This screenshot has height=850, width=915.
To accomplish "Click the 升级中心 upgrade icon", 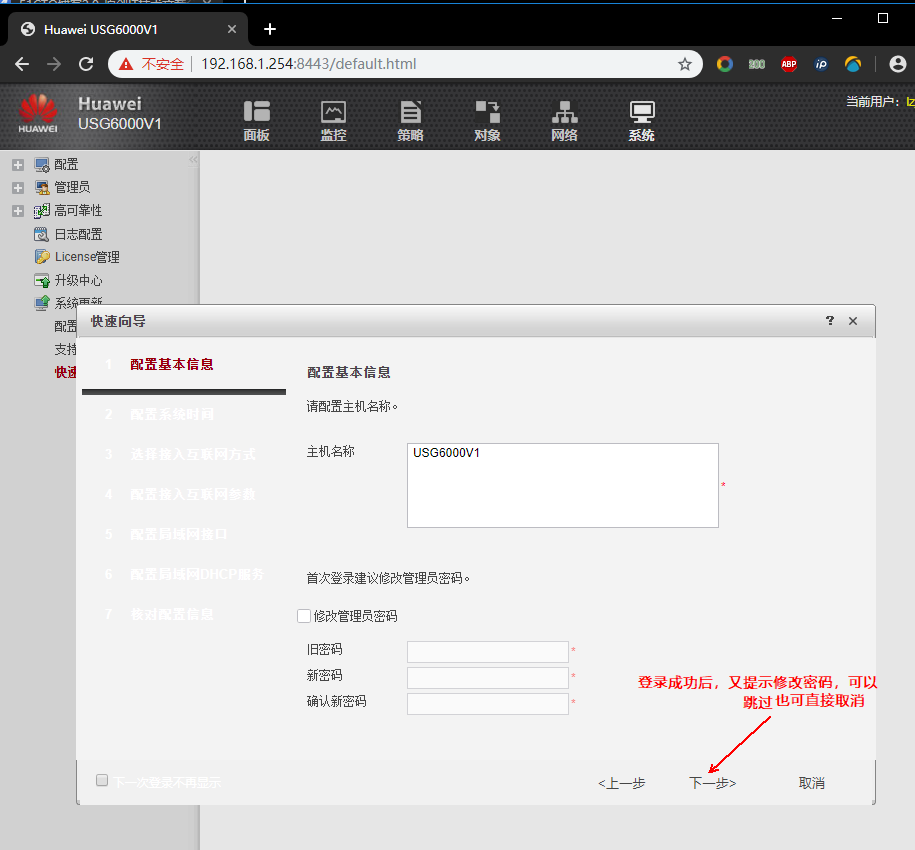I will [41, 281].
